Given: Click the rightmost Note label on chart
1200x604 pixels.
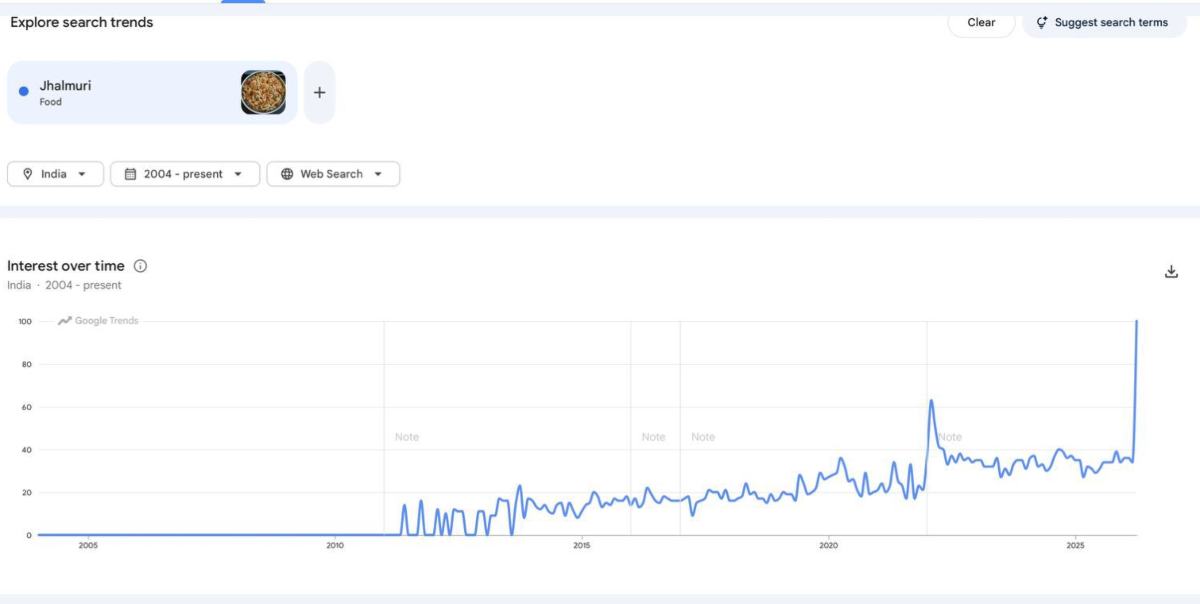Looking at the screenshot, I should [950, 437].
